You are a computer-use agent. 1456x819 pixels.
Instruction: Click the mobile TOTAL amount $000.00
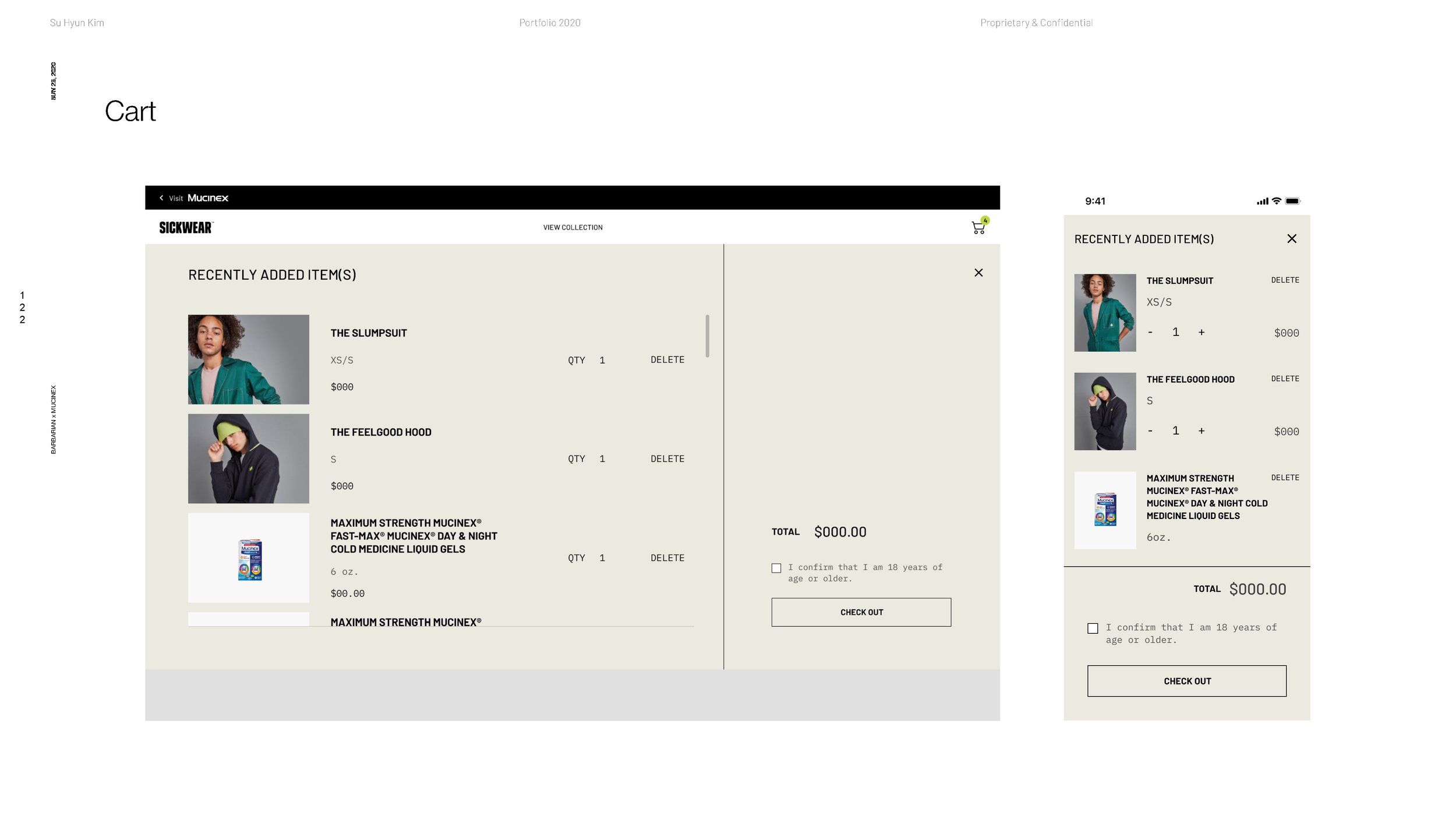(x=1257, y=589)
